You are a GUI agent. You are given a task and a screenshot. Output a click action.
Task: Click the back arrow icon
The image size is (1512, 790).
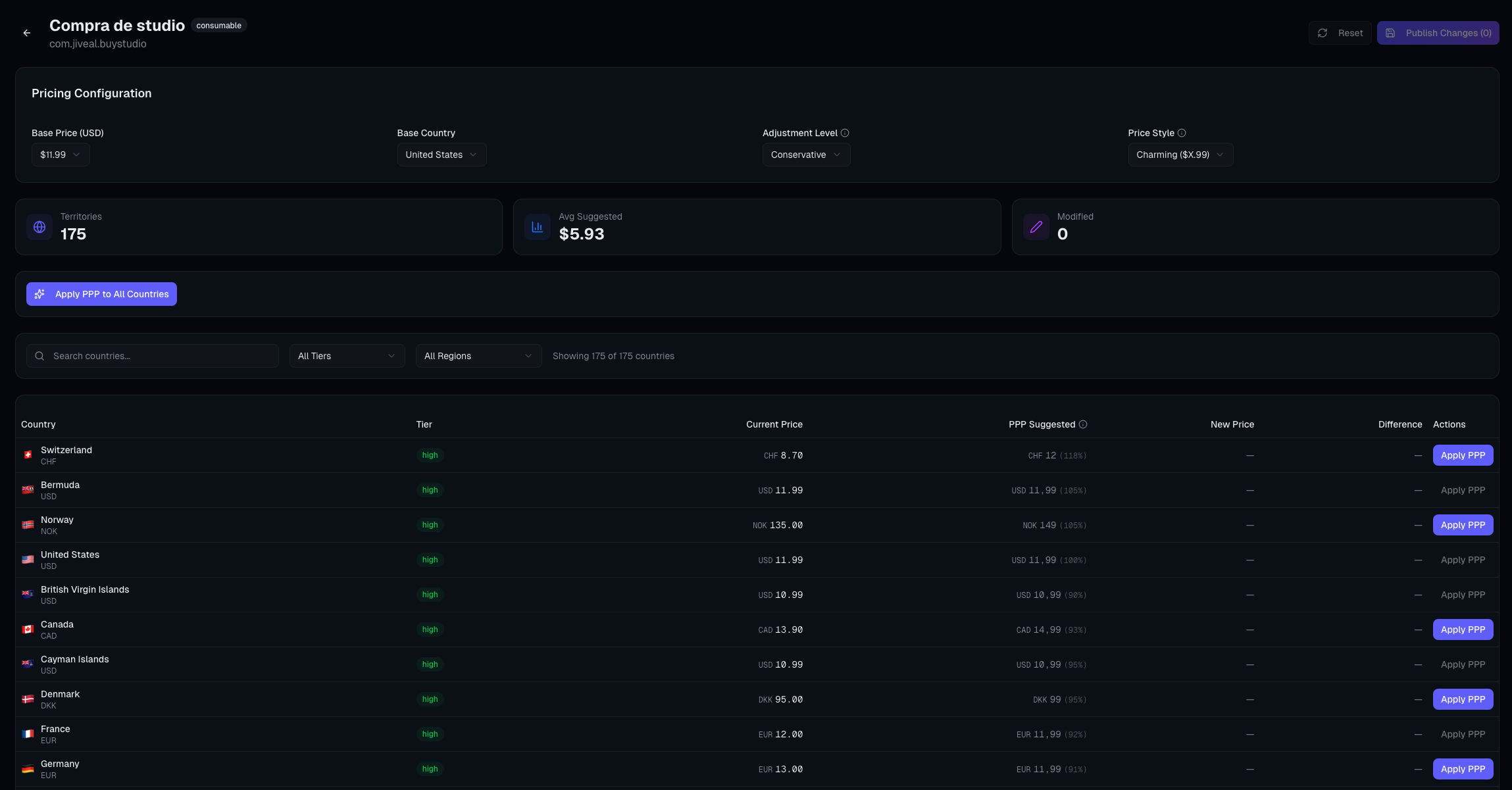[x=27, y=33]
